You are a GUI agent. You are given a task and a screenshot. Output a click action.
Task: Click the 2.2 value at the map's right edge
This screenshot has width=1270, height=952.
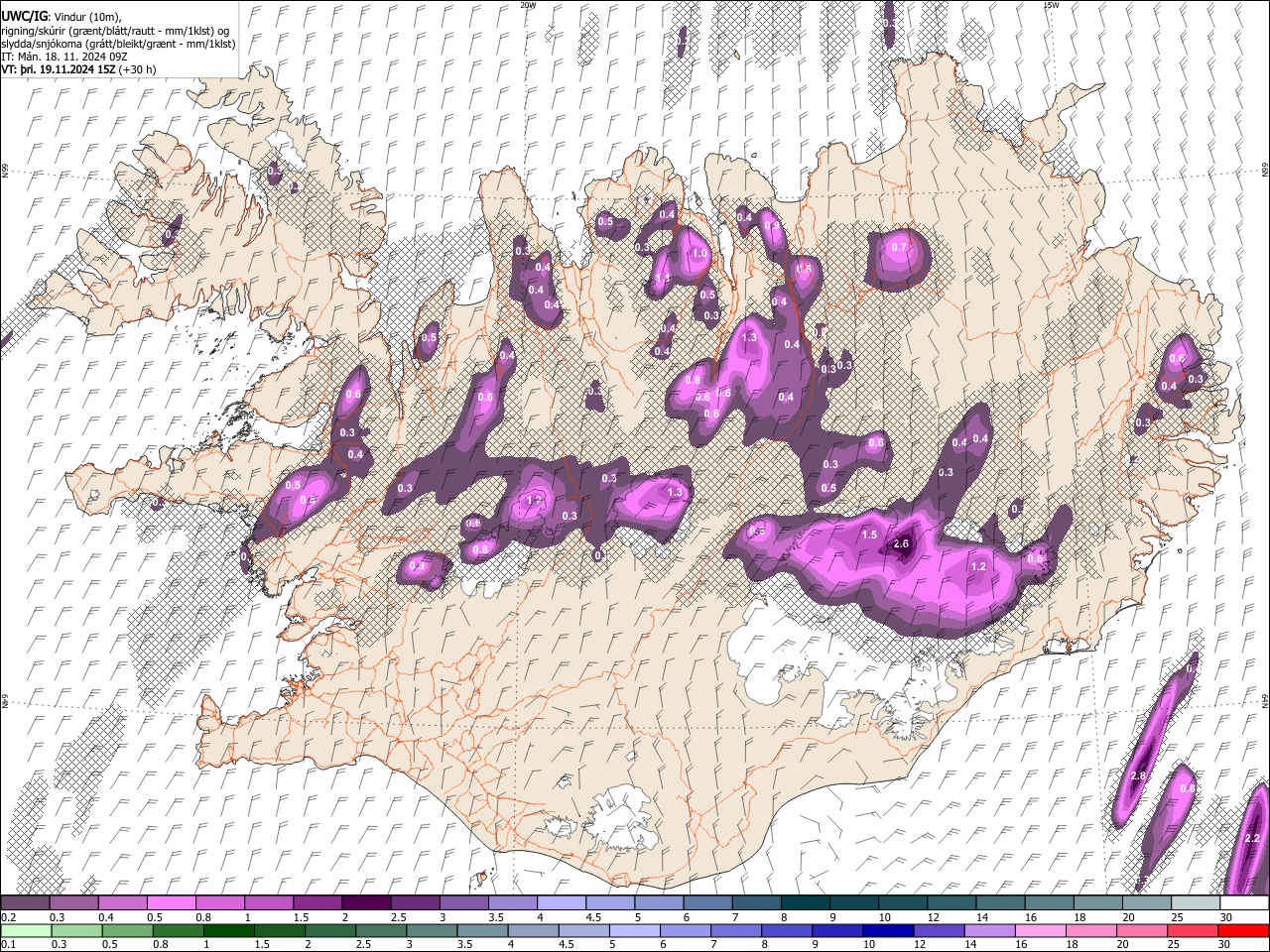pyautogui.click(x=1252, y=839)
